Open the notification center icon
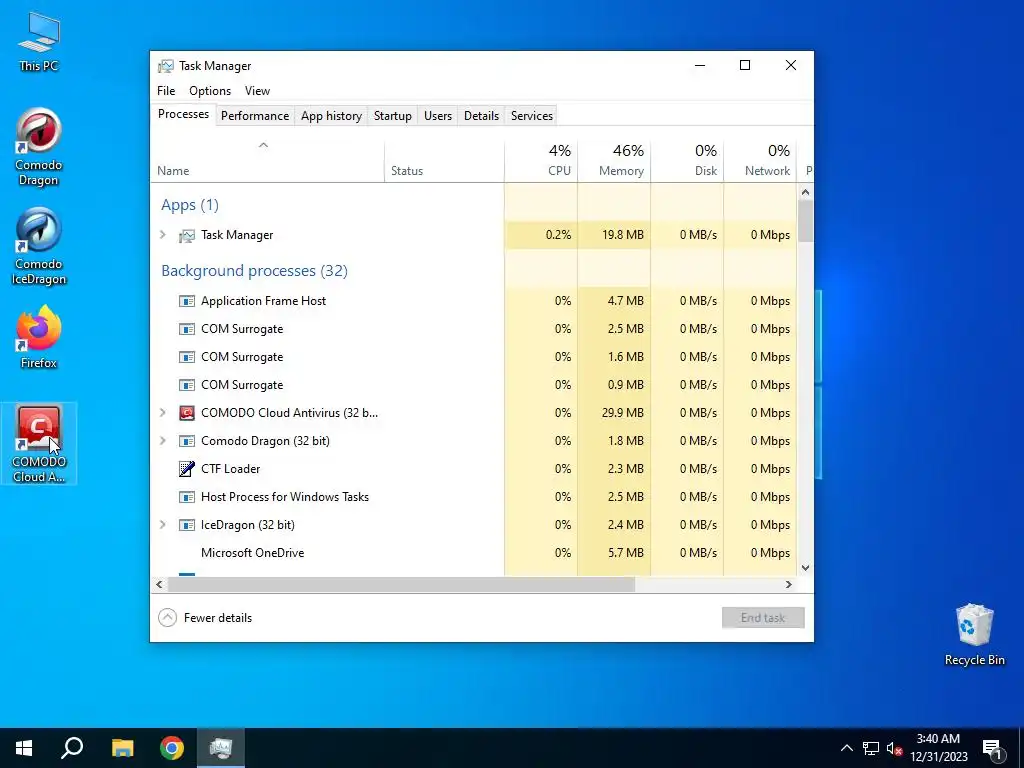Screen dimensions: 1024x768 pos(993,749)
